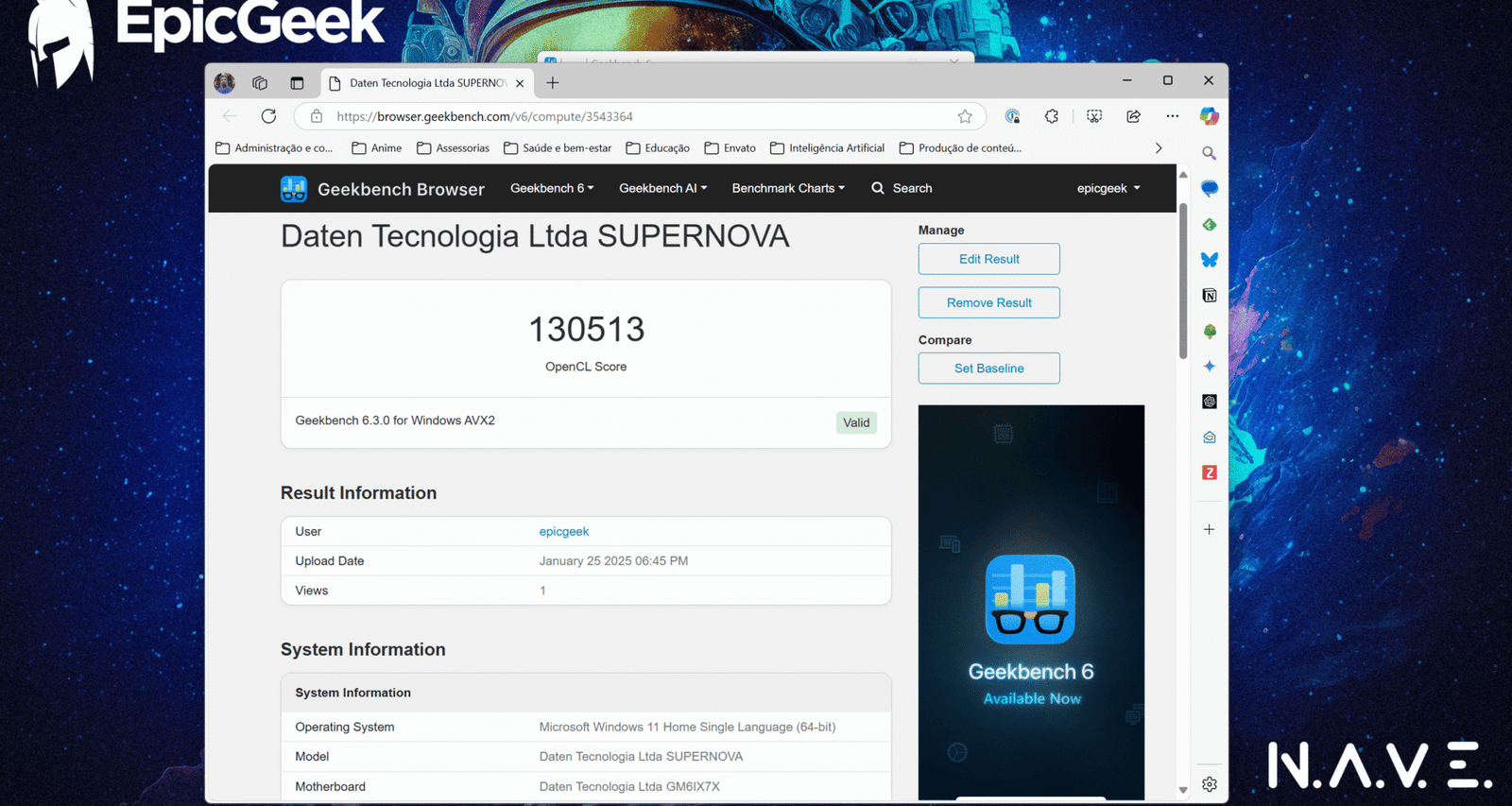Screen dimensions: 1512x806
Task: Click the page vertical scrollbar thumb
Action: [1183, 280]
